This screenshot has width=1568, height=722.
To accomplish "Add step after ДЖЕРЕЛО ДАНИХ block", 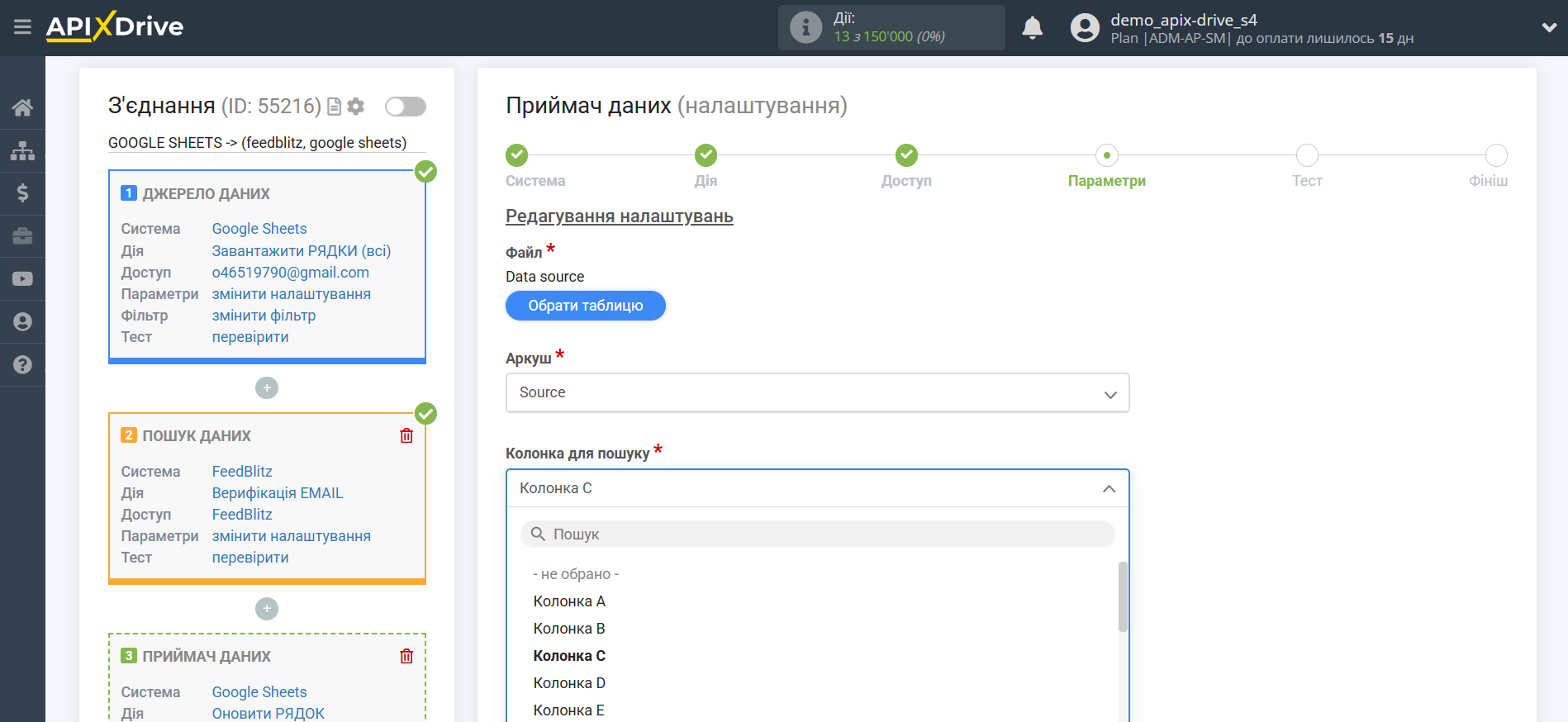I will 267,387.
